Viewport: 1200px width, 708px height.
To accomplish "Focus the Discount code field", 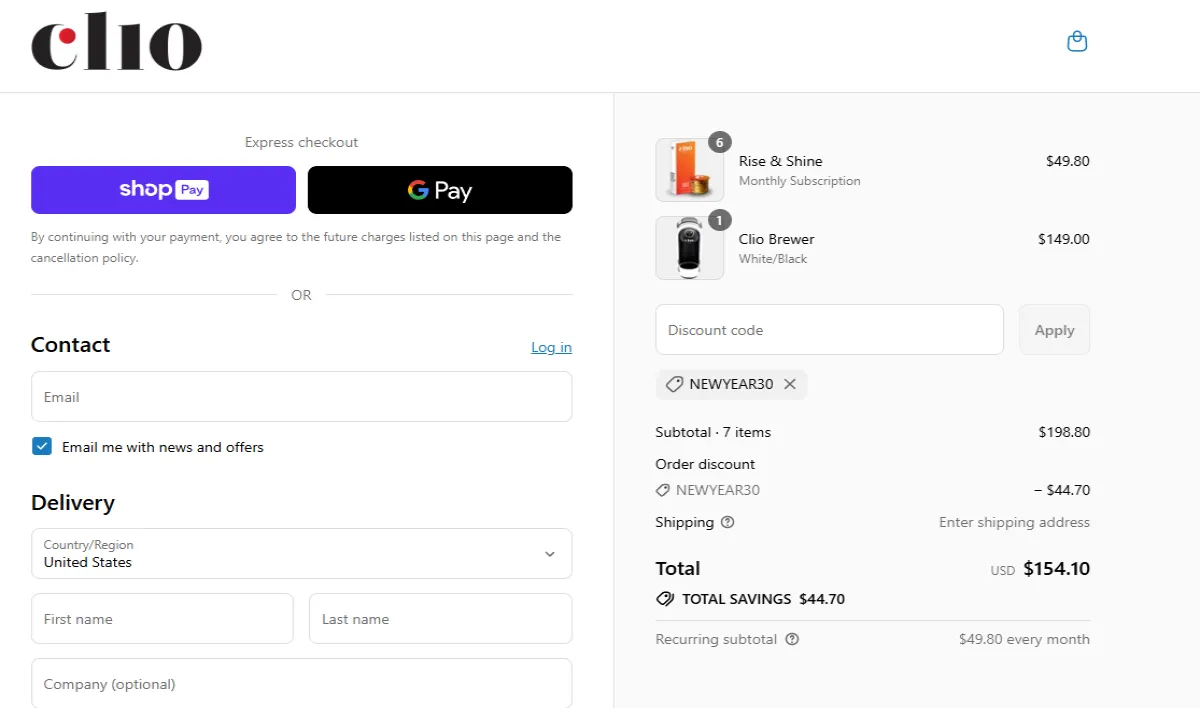I will (x=829, y=330).
